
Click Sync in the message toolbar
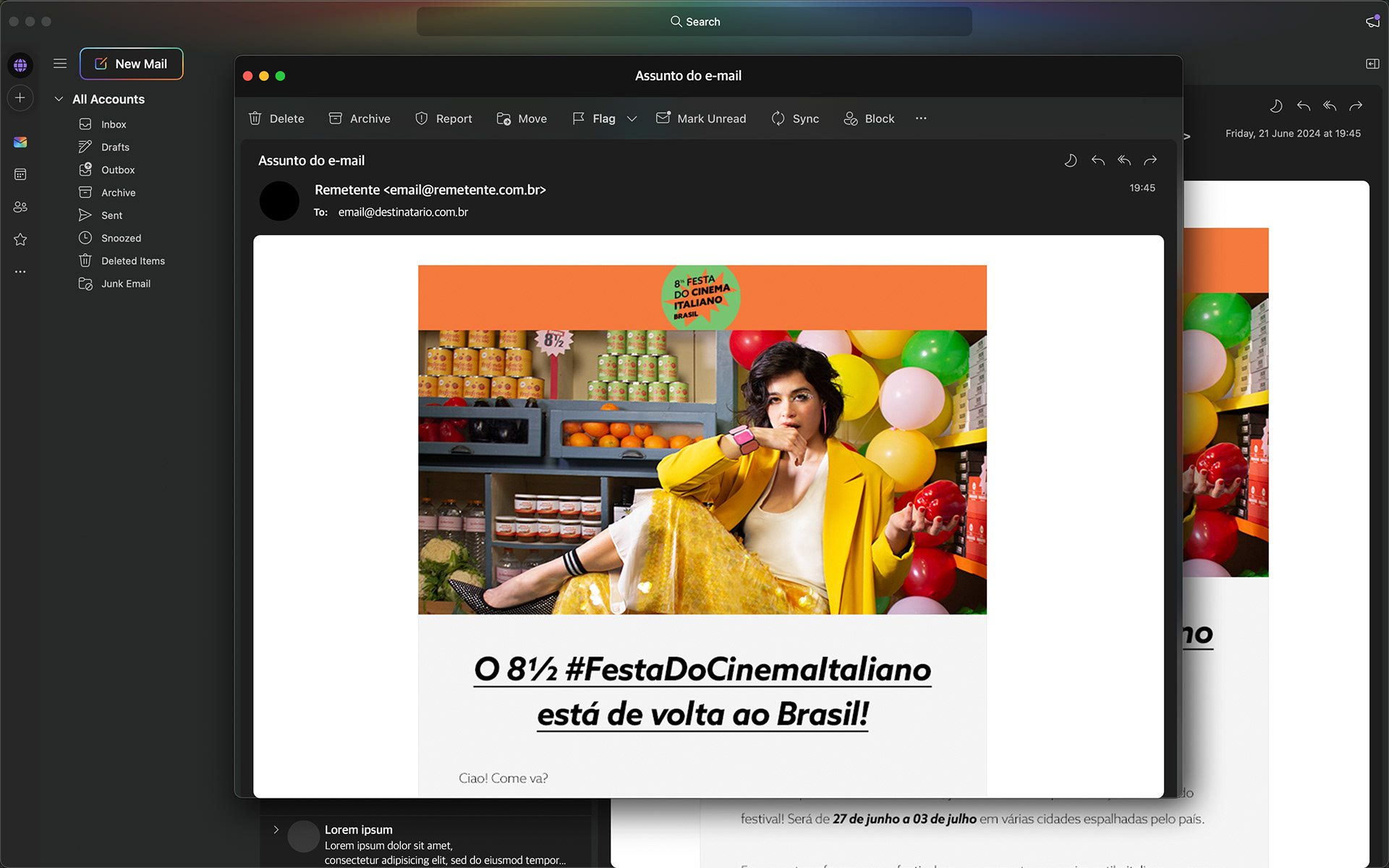pyautogui.click(x=794, y=119)
